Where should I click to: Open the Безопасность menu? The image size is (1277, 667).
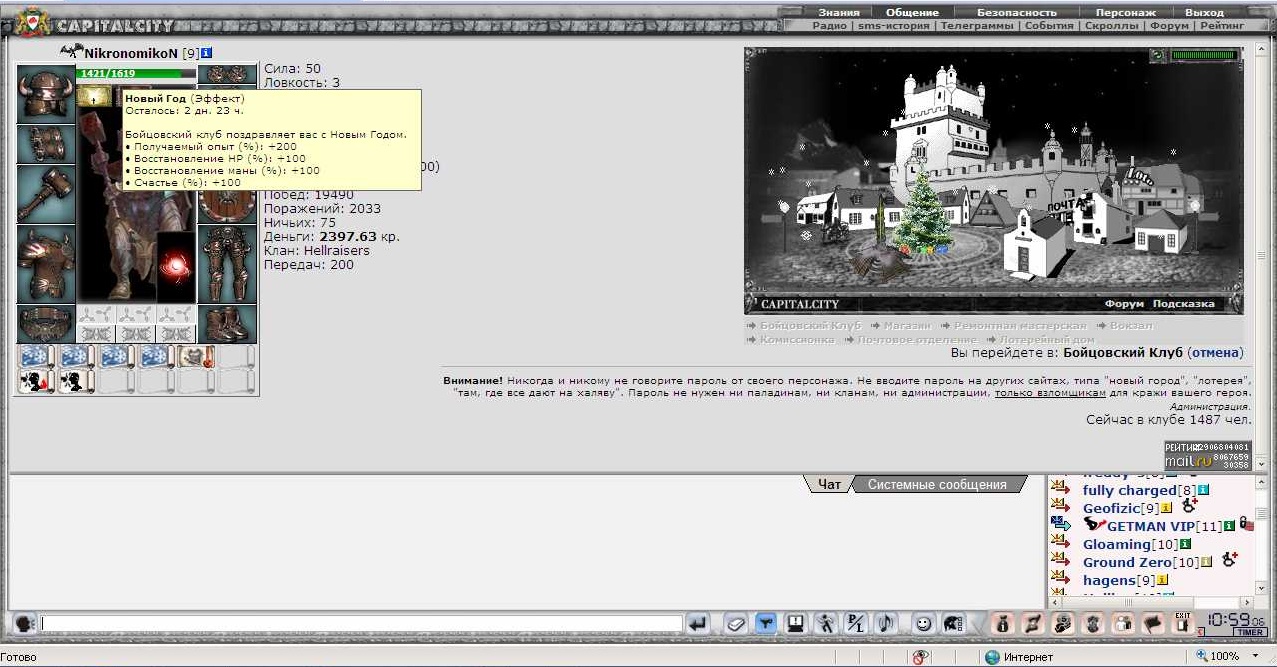pos(1016,12)
